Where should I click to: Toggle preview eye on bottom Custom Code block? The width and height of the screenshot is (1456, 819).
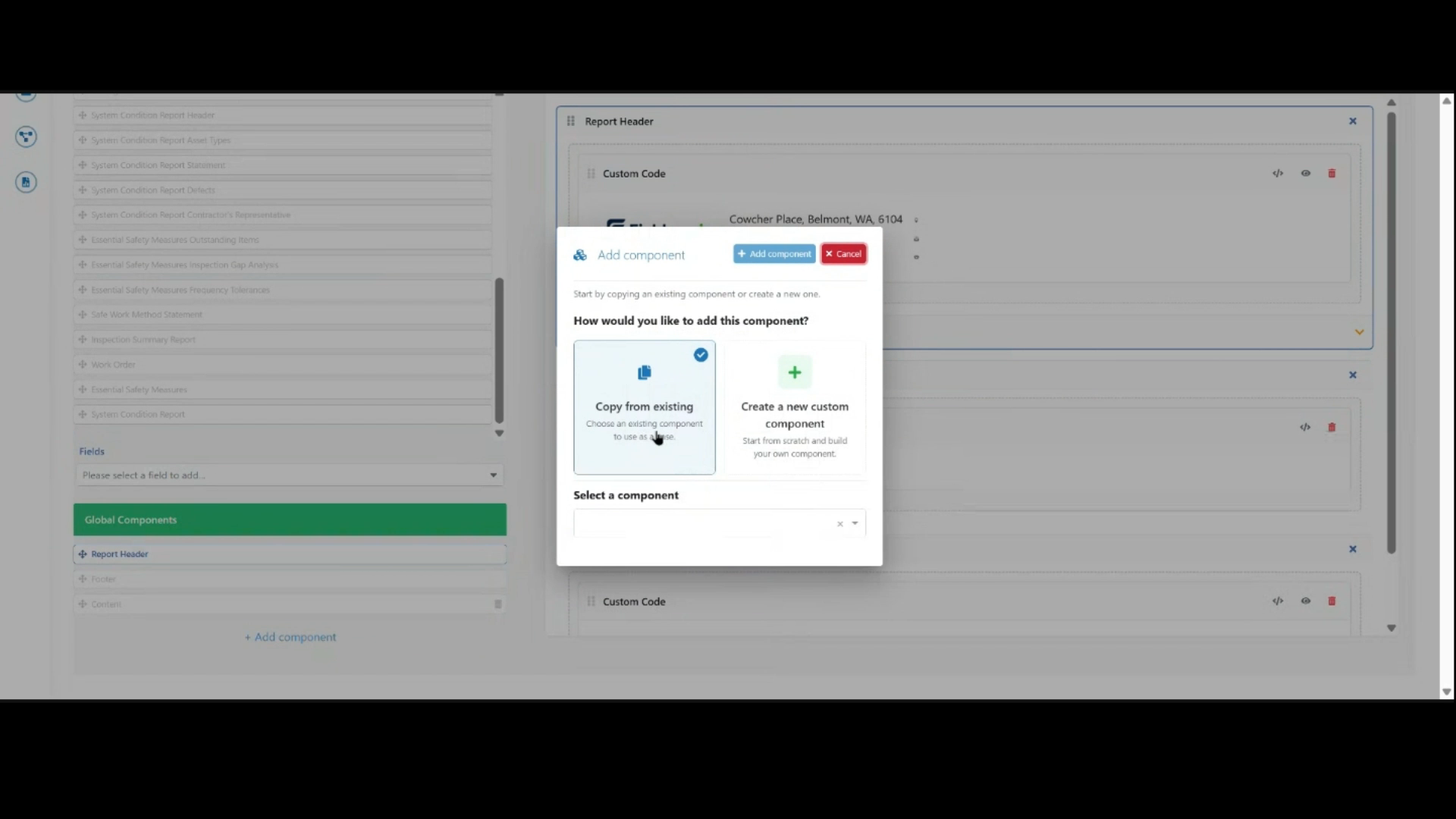(1306, 601)
